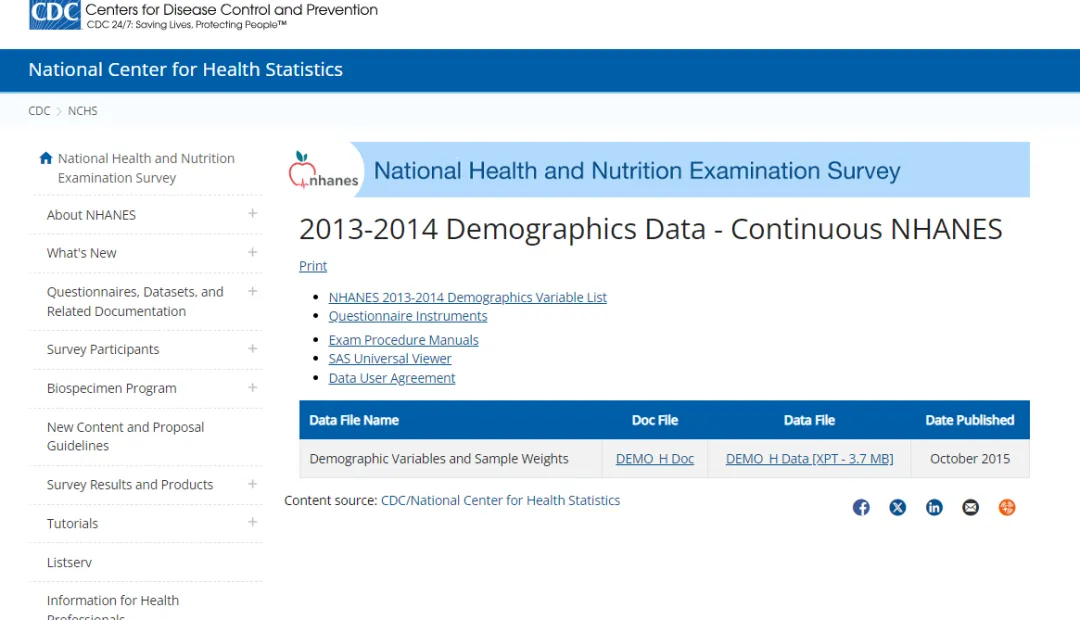The width and height of the screenshot is (1080, 620).
Task: Click the October 2015 date cell
Action: tap(970, 459)
